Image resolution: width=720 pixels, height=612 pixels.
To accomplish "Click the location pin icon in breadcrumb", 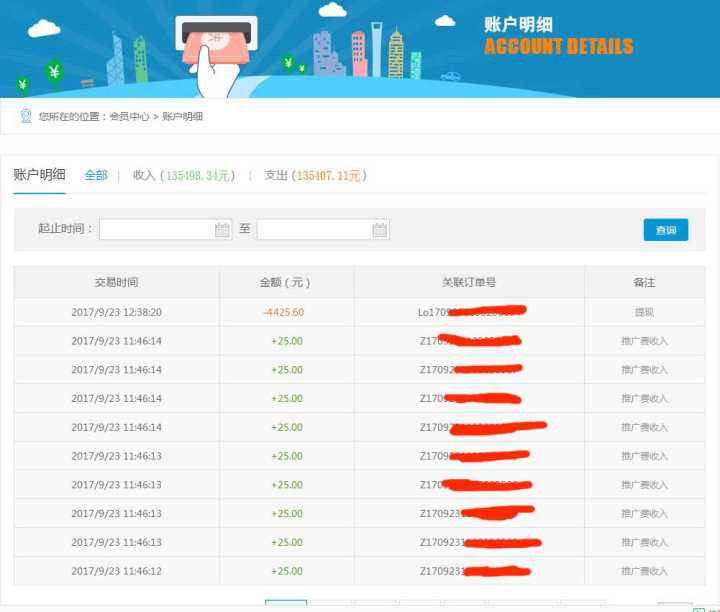I will click(x=26, y=116).
